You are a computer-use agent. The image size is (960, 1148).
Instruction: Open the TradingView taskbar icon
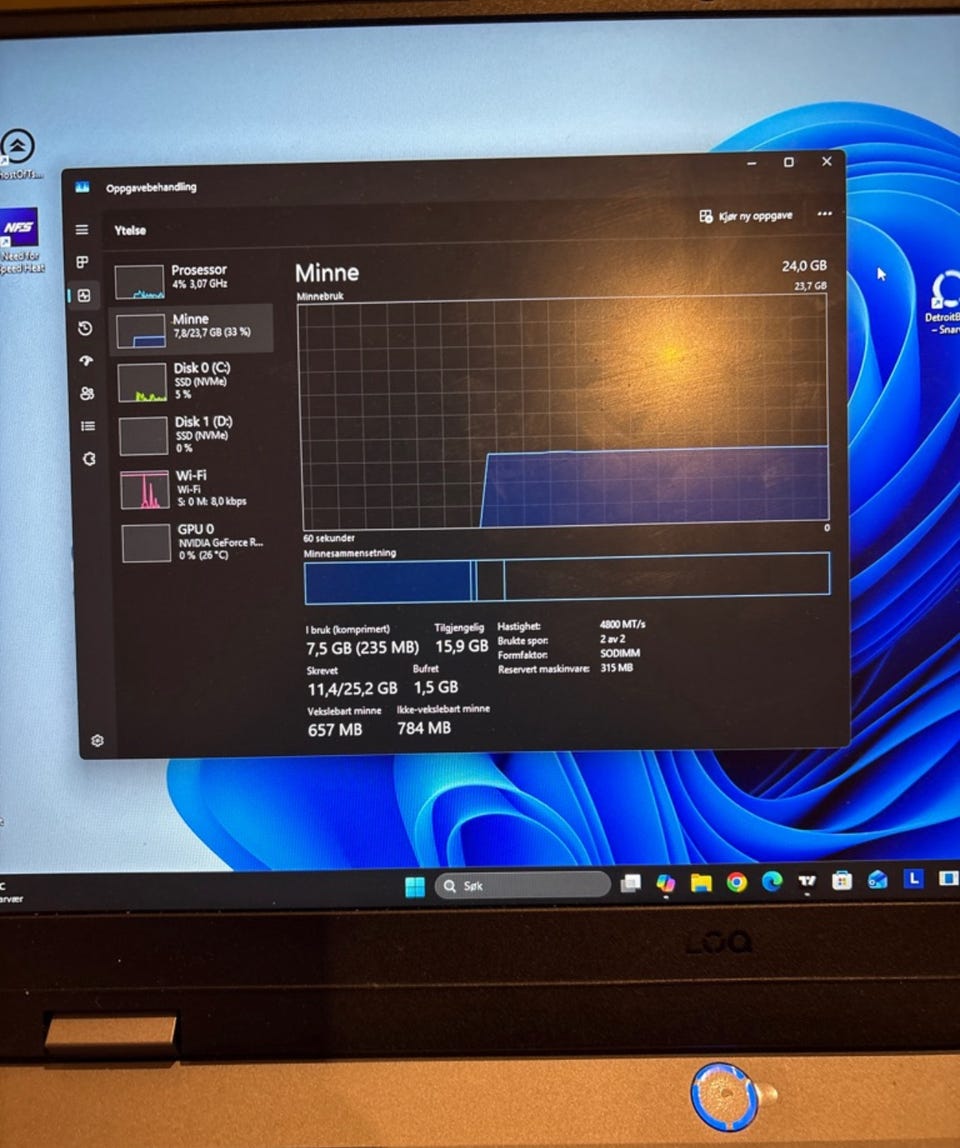coord(807,882)
